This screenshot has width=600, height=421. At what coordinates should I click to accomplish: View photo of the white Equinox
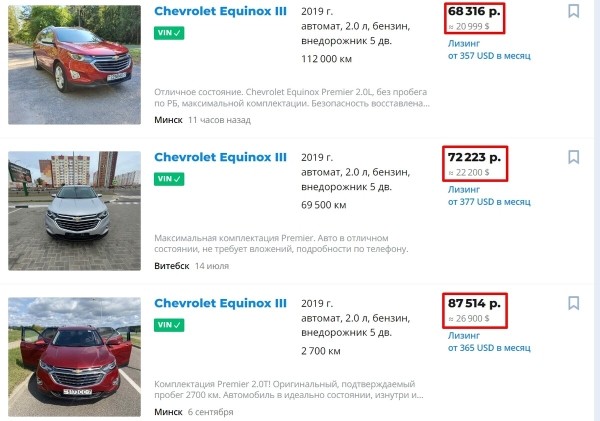75,210
